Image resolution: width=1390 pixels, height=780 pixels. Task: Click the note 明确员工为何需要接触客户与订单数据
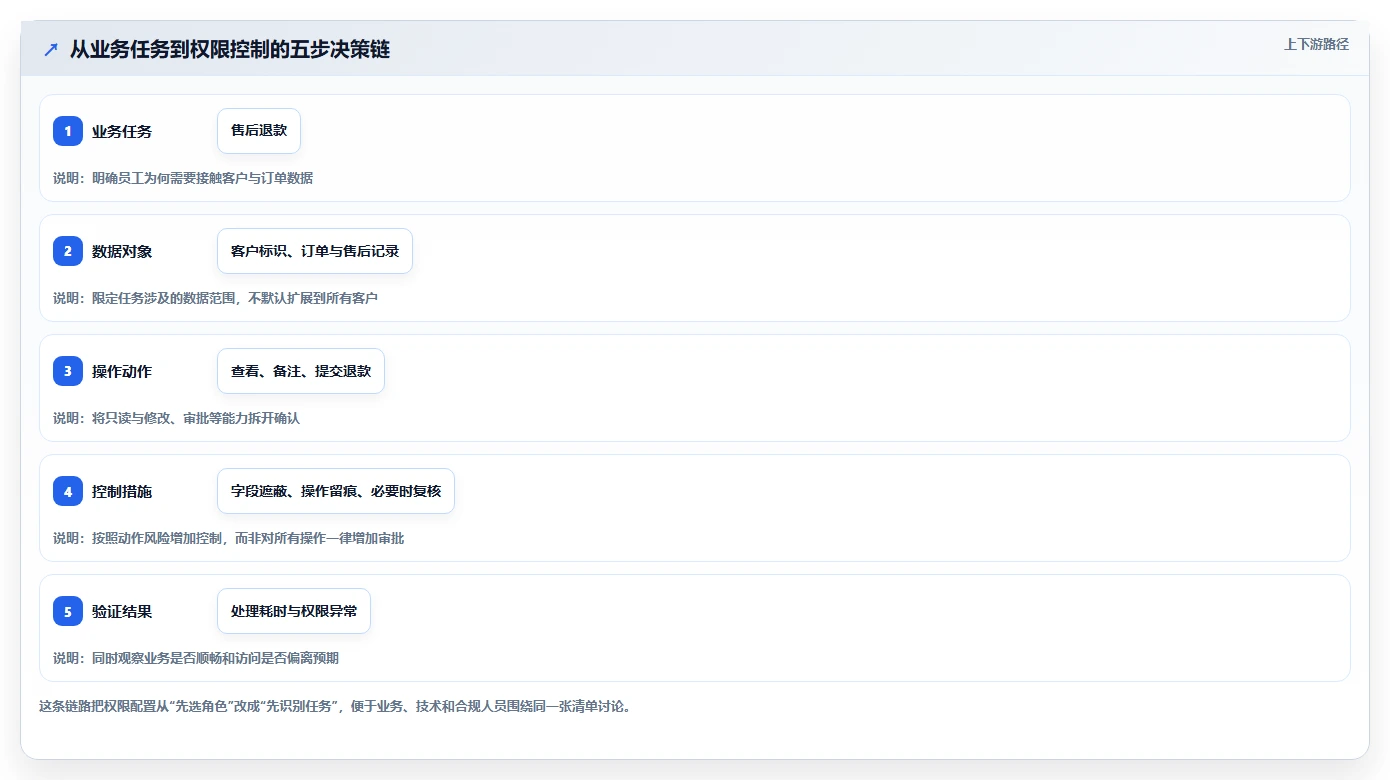click(x=203, y=178)
